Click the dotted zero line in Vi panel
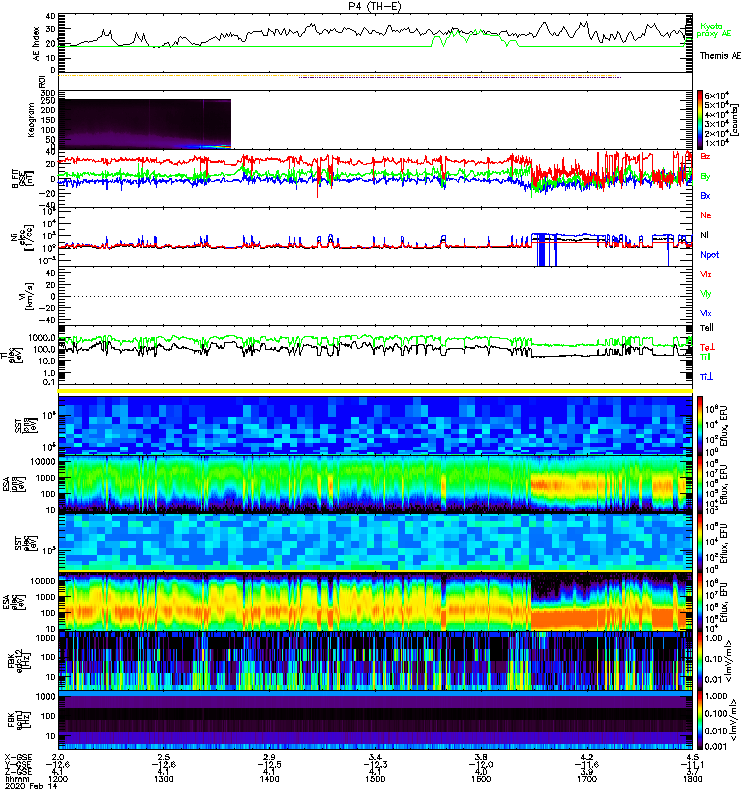This screenshot has height=800, width=750. pyautogui.click(x=376, y=296)
